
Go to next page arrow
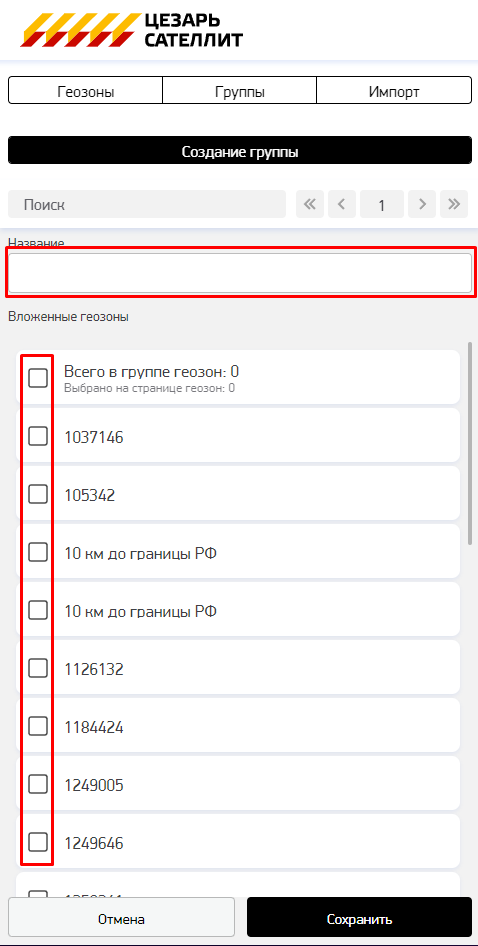click(x=422, y=205)
